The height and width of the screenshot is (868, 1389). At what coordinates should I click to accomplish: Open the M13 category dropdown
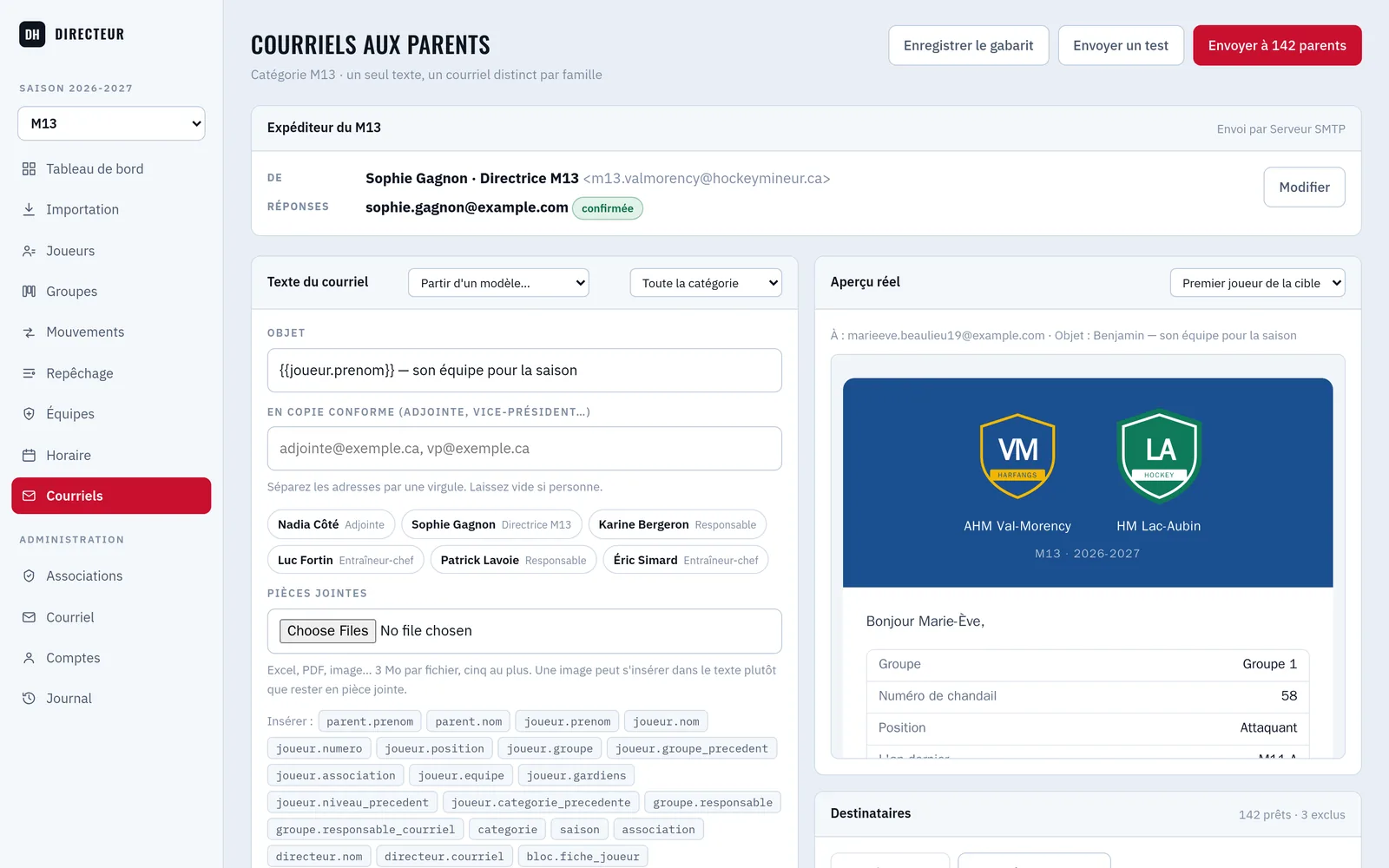(x=111, y=123)
